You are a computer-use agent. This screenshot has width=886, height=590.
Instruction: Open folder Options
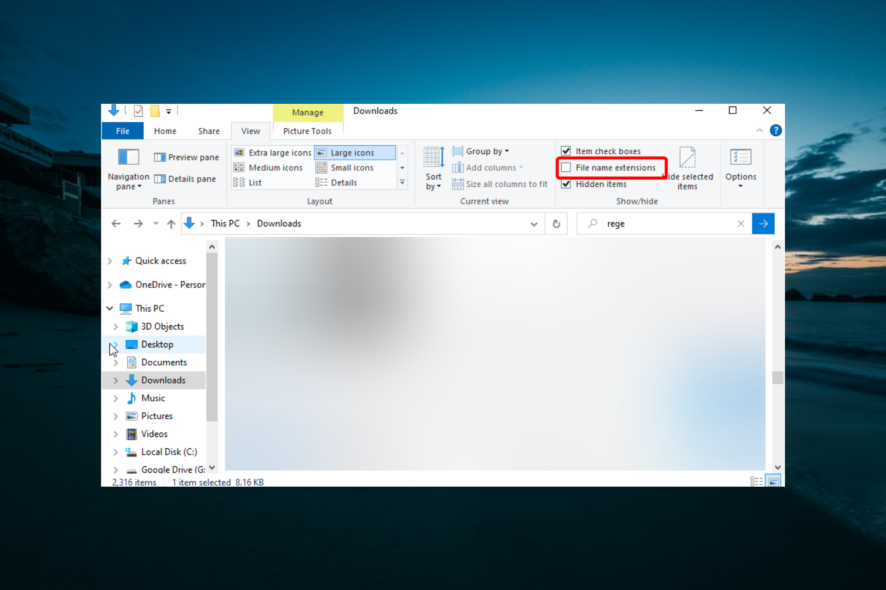click(740, 168)
